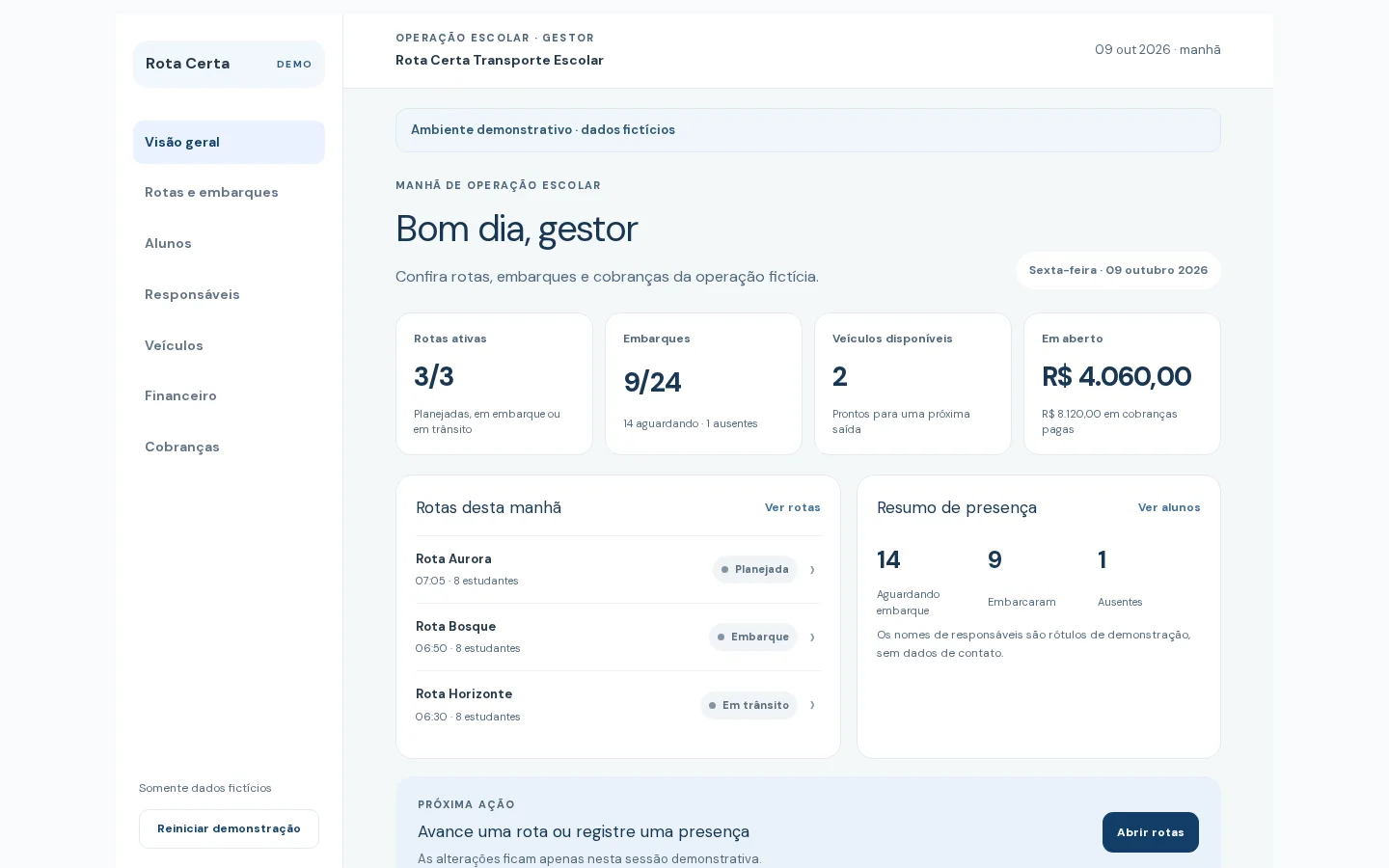
Task: Select the Em aberto amount card
Action: pos(1122,384)
